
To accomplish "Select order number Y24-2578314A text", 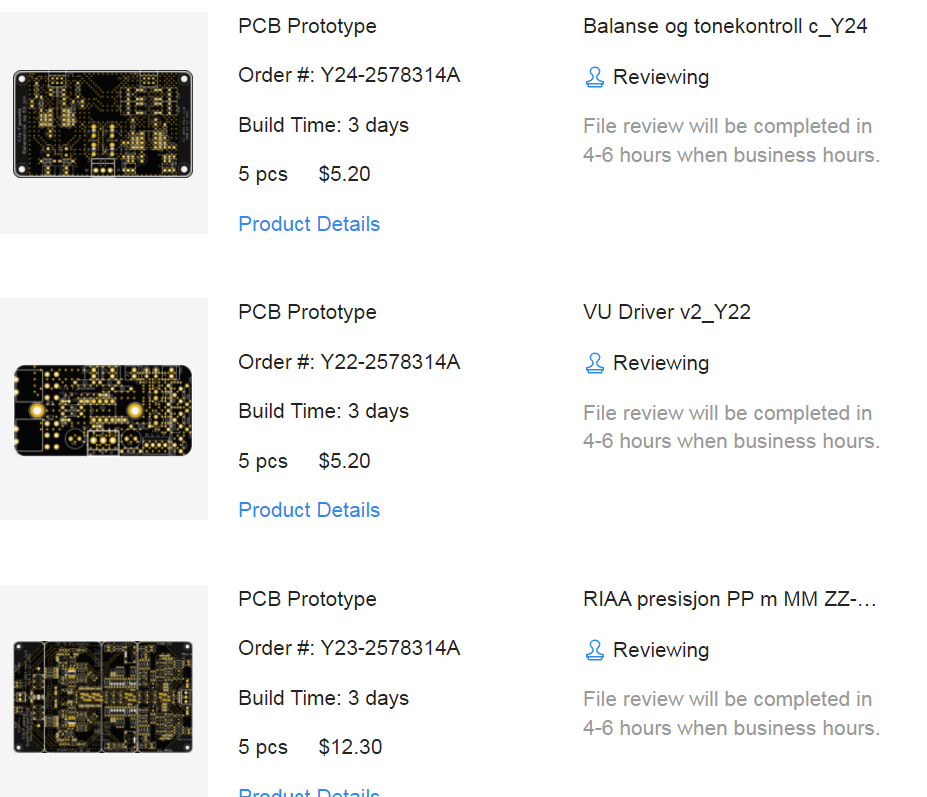I will (x=389, y=75).
